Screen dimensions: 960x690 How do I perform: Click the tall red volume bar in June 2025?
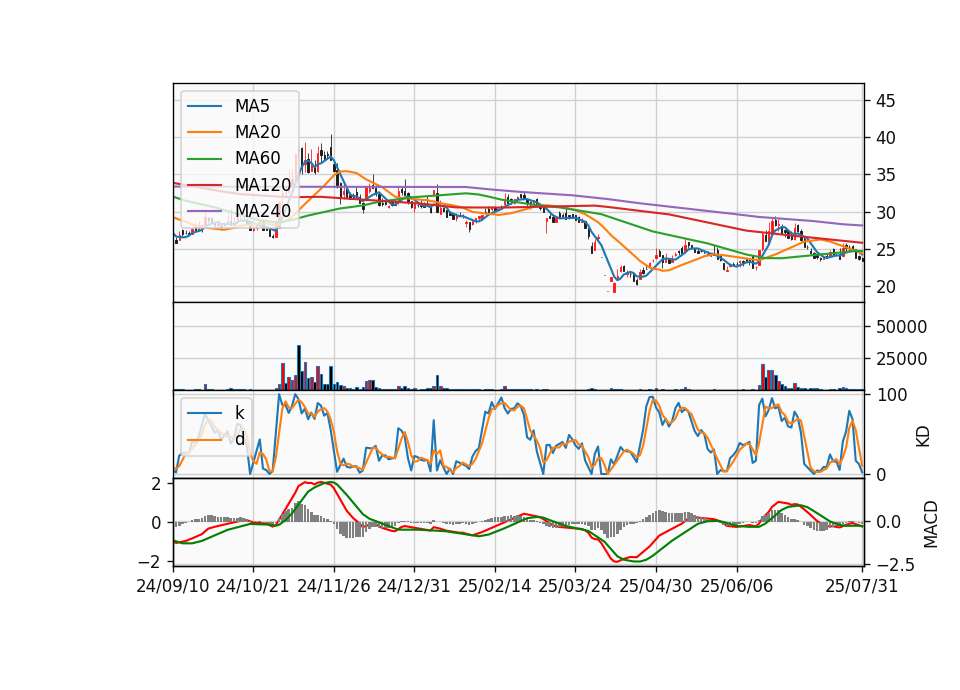[763, 377]
